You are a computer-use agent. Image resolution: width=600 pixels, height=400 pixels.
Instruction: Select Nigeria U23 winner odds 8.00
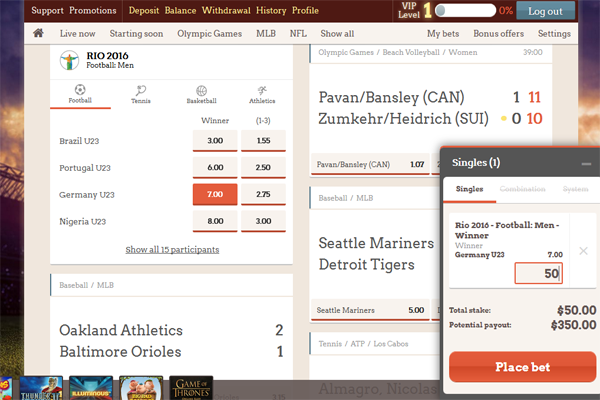[x=215, y=221]
